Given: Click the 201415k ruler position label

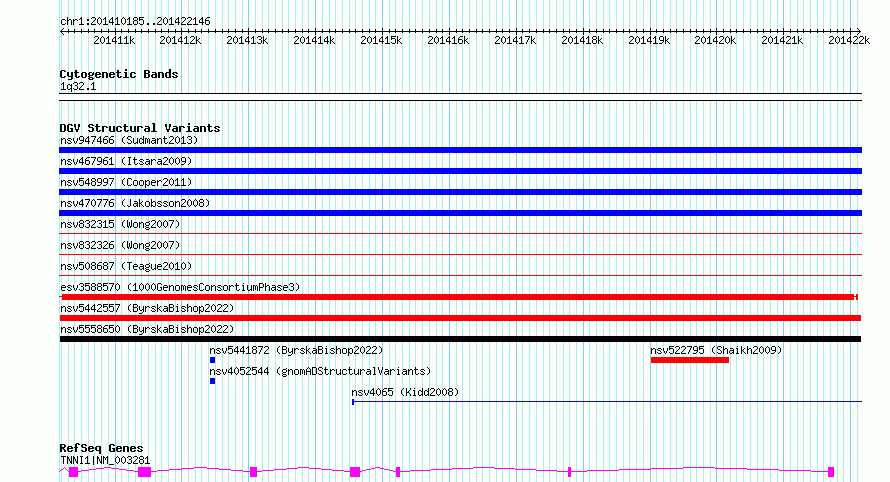Looking at the screenshot, I should point(381,40).
